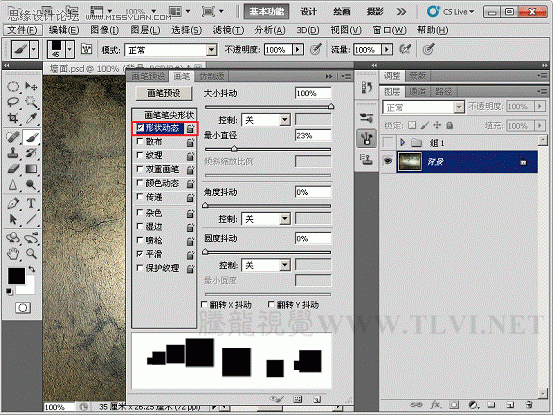Open opacity (不透明度) slider arrow in options bar

pos(298,49)
